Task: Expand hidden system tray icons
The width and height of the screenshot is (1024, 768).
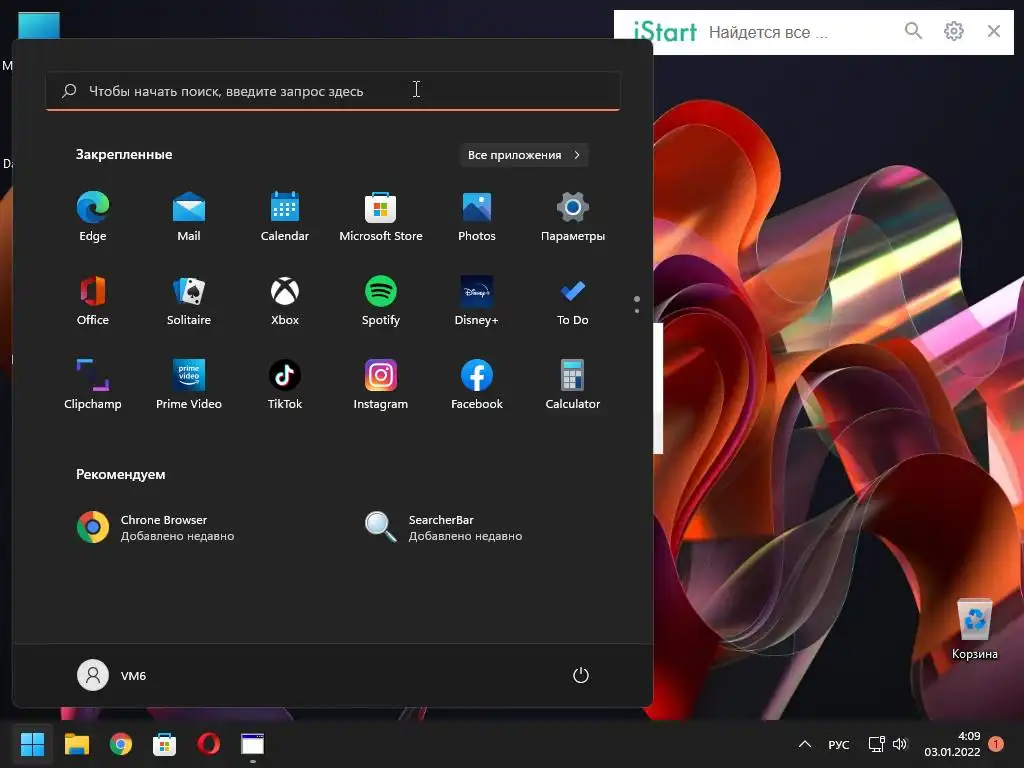Action: (805, 744)
